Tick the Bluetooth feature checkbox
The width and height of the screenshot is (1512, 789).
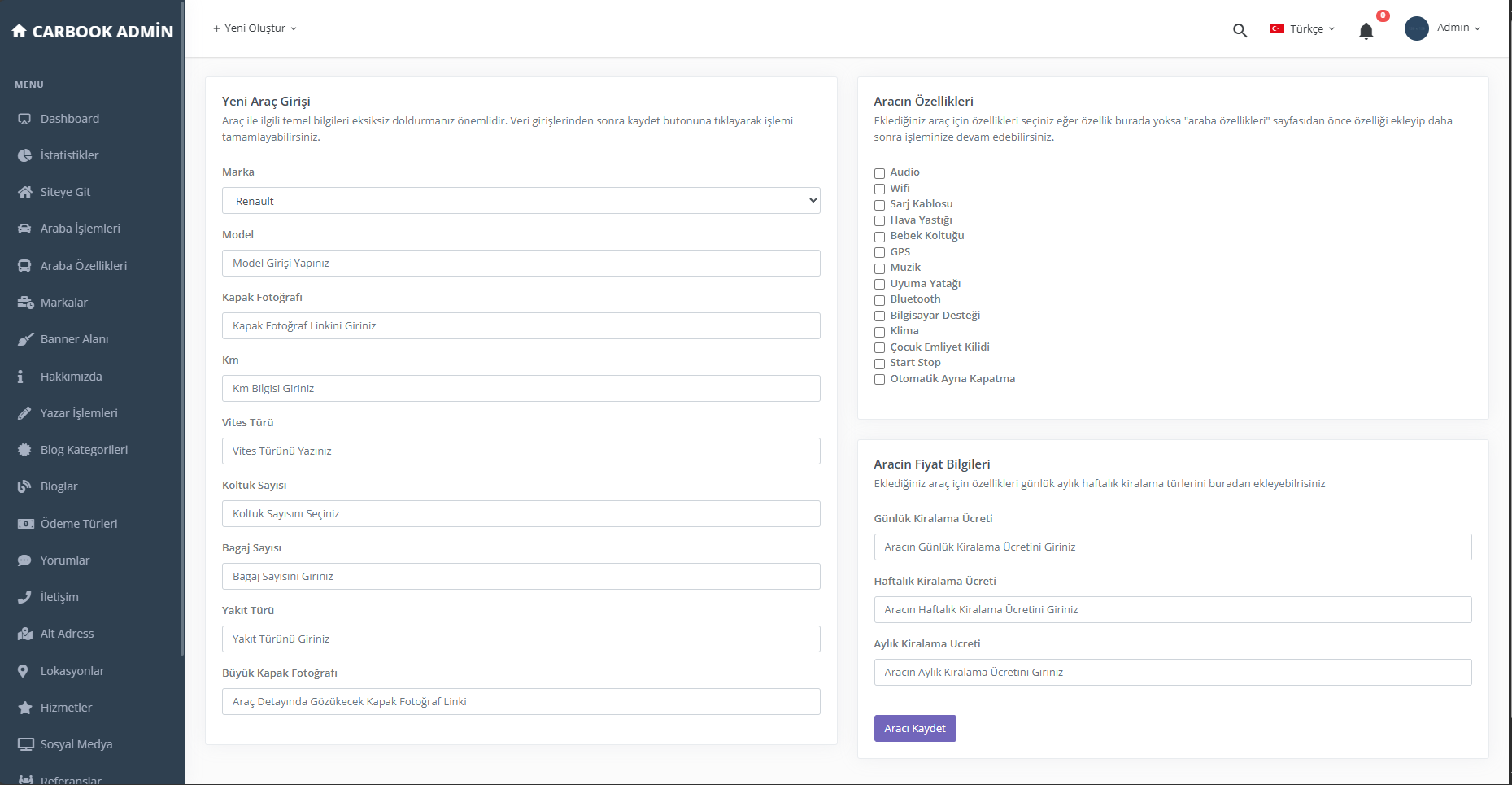click(879, 300)
